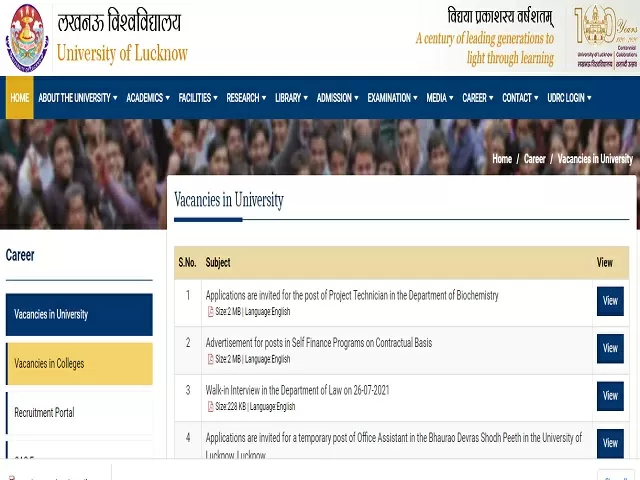View the Walk-in Interview Law notice
This screenshot has width=640, height=480.
pyautogui.click(x=610, y=396)
